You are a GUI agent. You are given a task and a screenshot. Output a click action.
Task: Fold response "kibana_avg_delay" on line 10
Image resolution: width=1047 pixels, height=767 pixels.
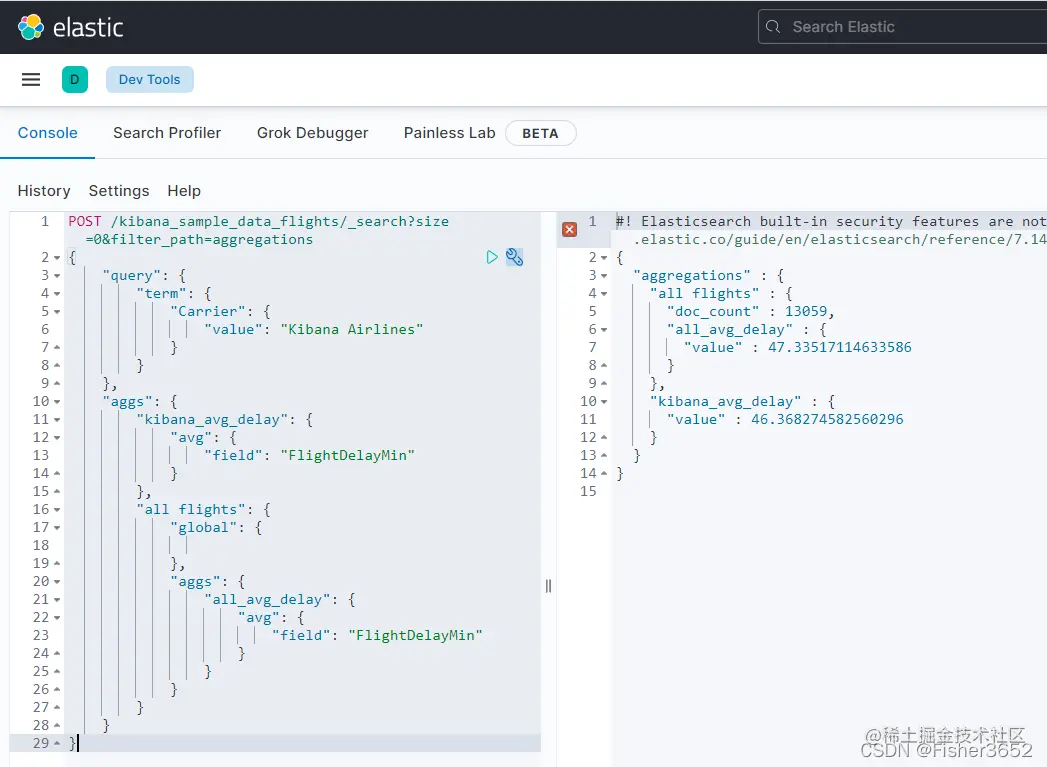tap(604, 402)
